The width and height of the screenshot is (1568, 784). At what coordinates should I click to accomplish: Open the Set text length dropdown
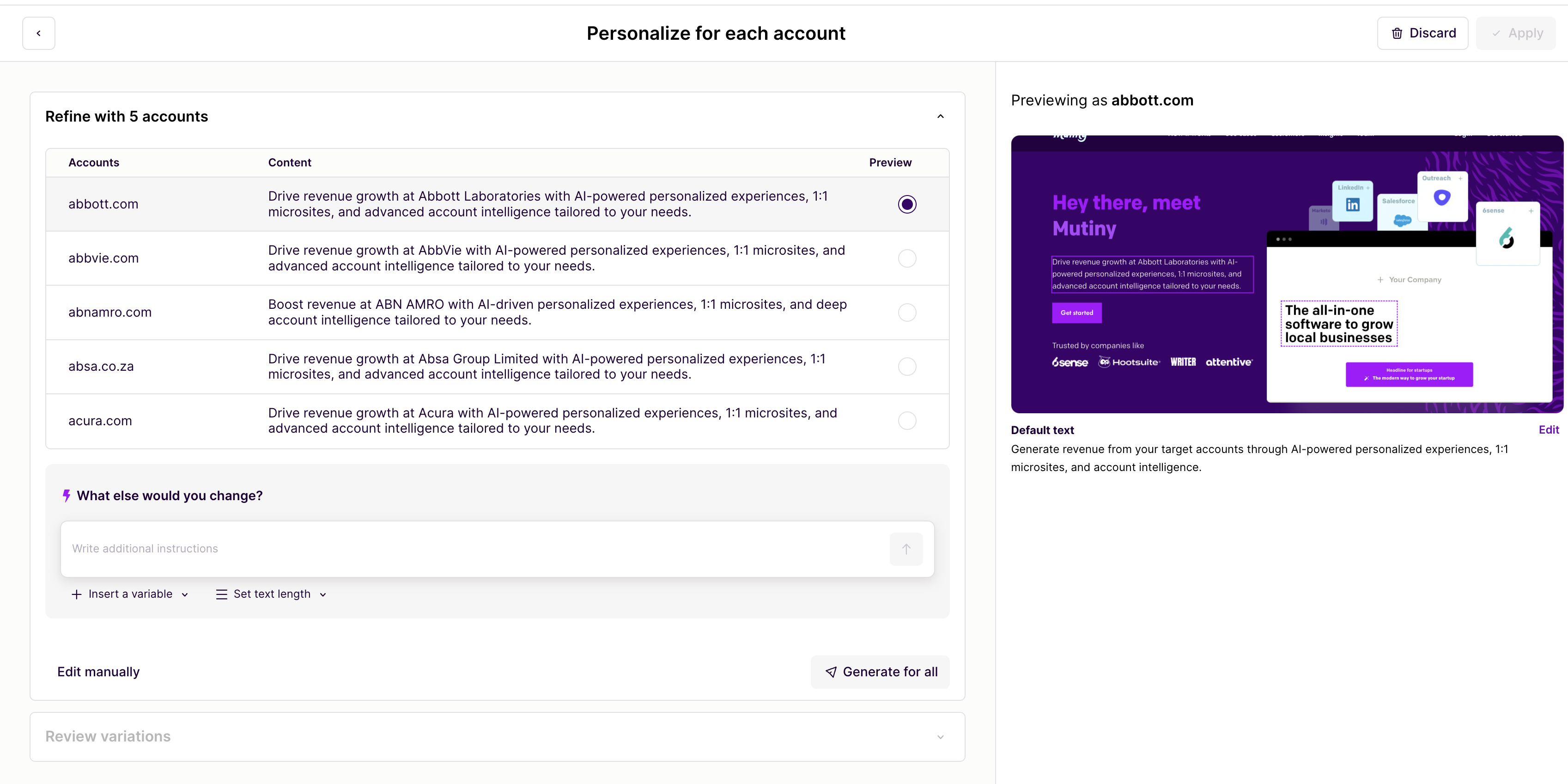click(x=272, y=594)
